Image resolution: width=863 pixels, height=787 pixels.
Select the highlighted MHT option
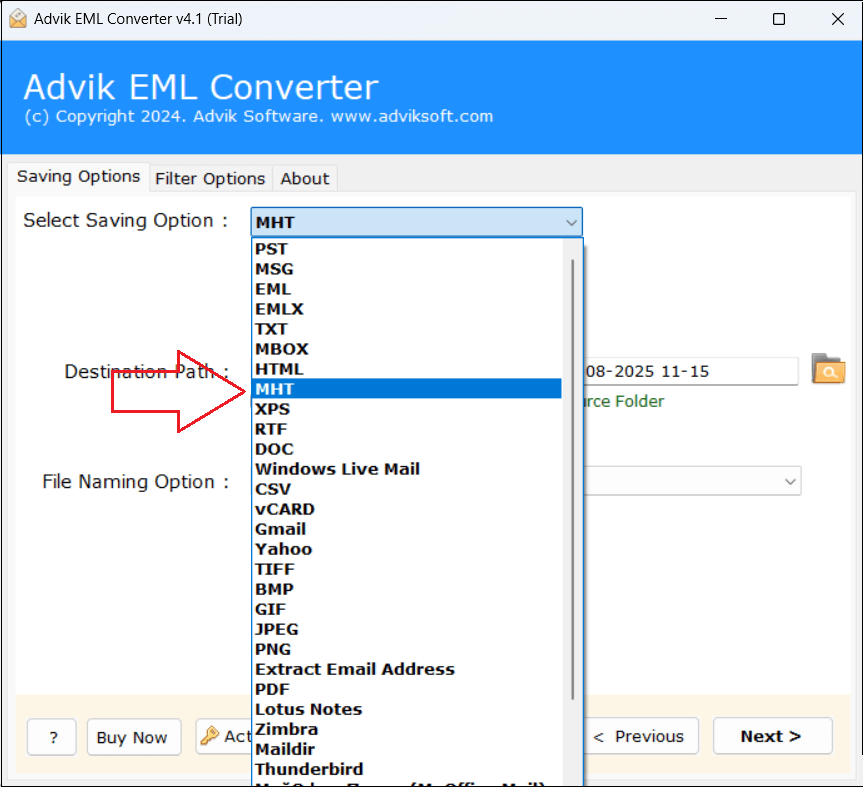[x=406, y=389]
